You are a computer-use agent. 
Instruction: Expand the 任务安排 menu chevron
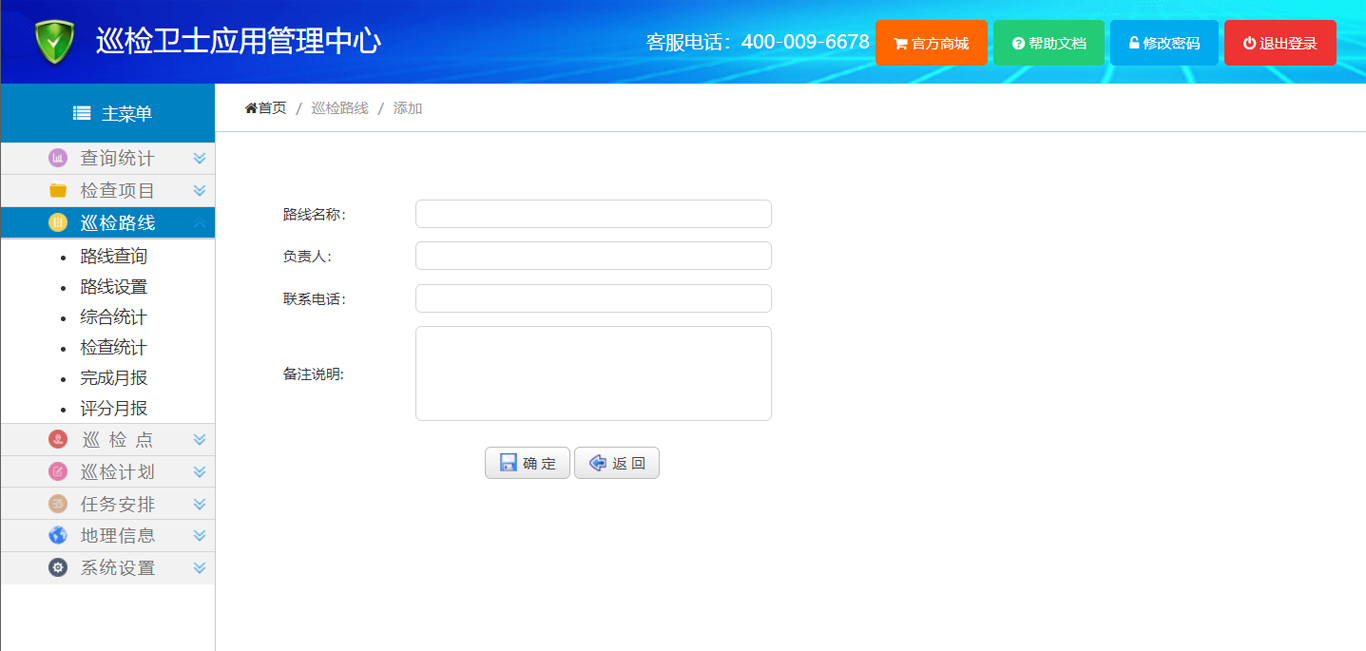(199, 504)
